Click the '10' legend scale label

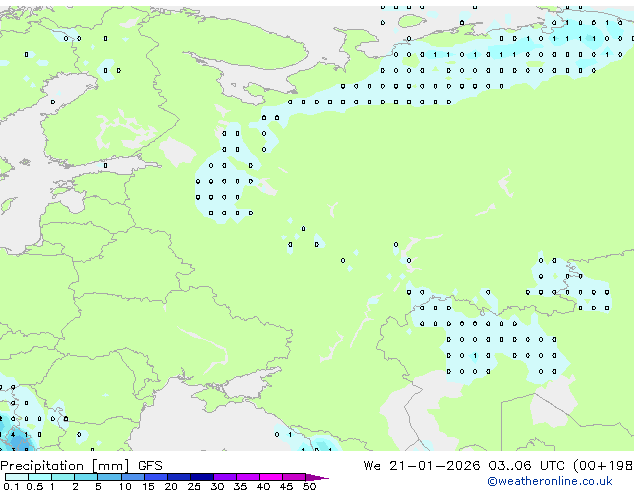125,486
